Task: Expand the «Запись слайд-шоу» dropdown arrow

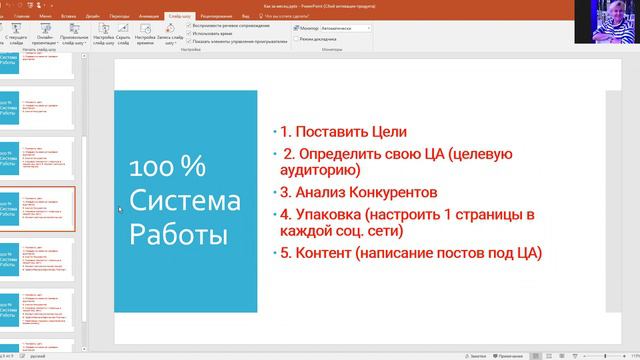Action: pyautogui.click(x=176, y=43)
